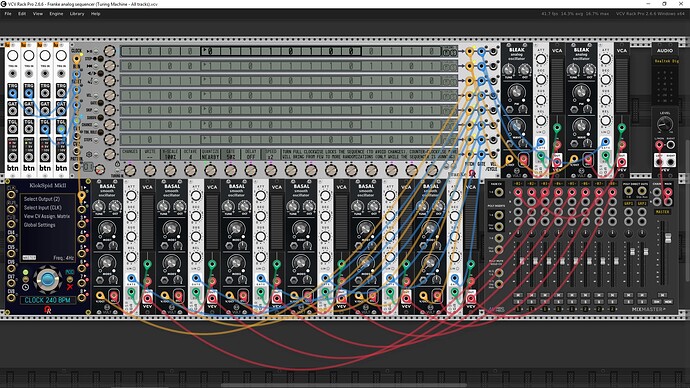Viewport: 690px width, 388px height.
Task: Select the V-SCALE 100% parameter cell
Action: pyautogui.click(x=170, y=154)
